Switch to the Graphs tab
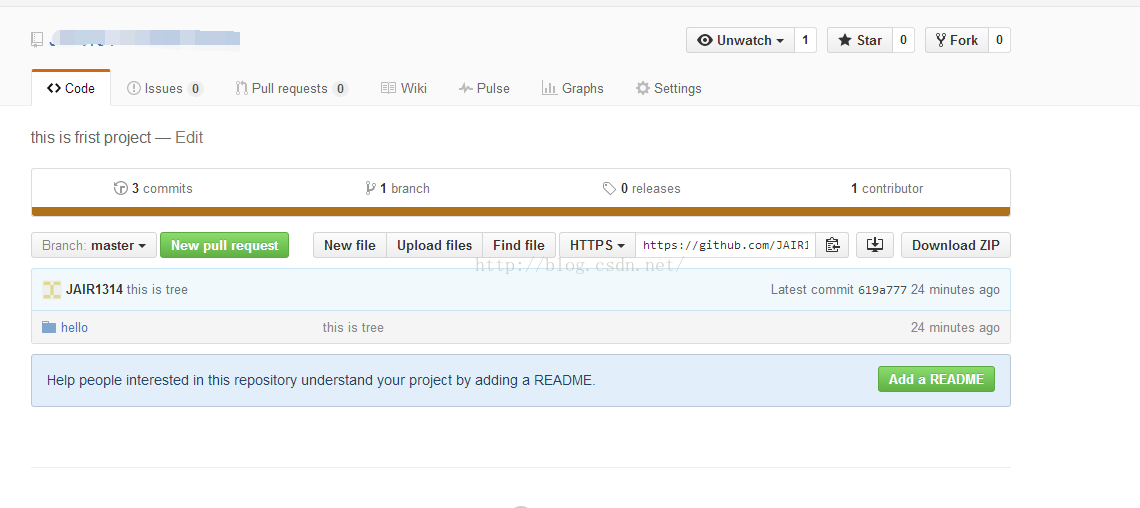The width and height of the screenshot is (1140, 508). (x=573, y=88)
